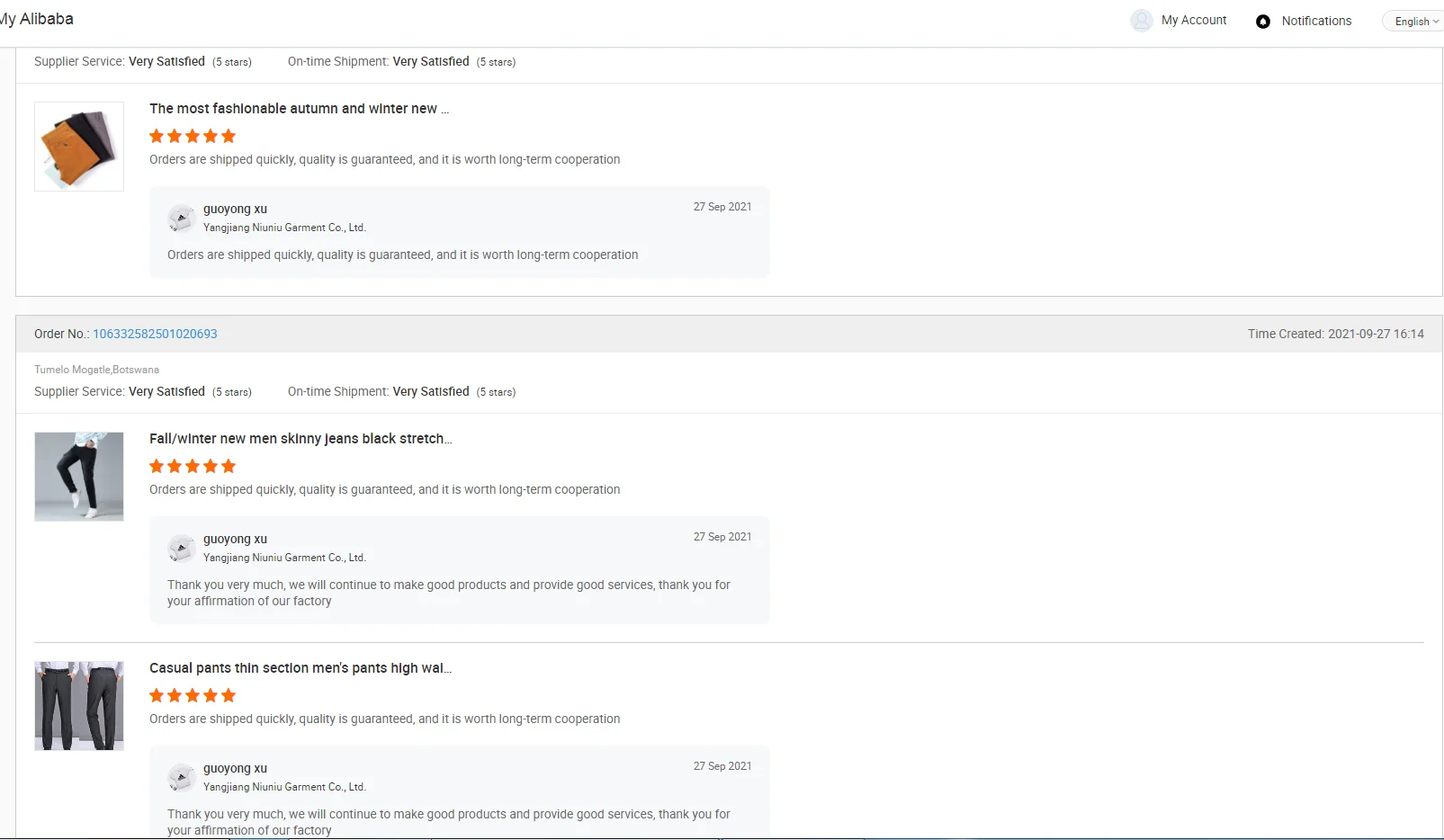Go to My Alibaba home logo

point(36,19)
